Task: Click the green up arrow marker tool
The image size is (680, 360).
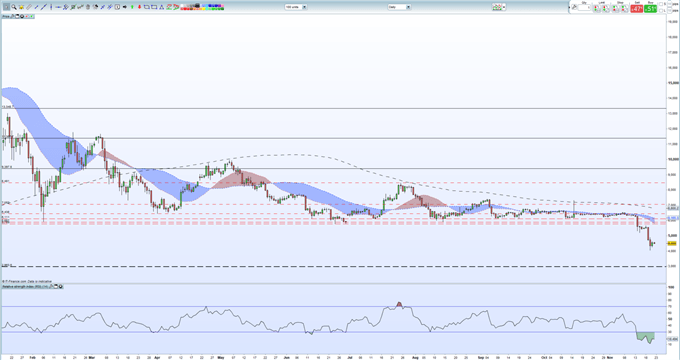Action: (132, 7)
